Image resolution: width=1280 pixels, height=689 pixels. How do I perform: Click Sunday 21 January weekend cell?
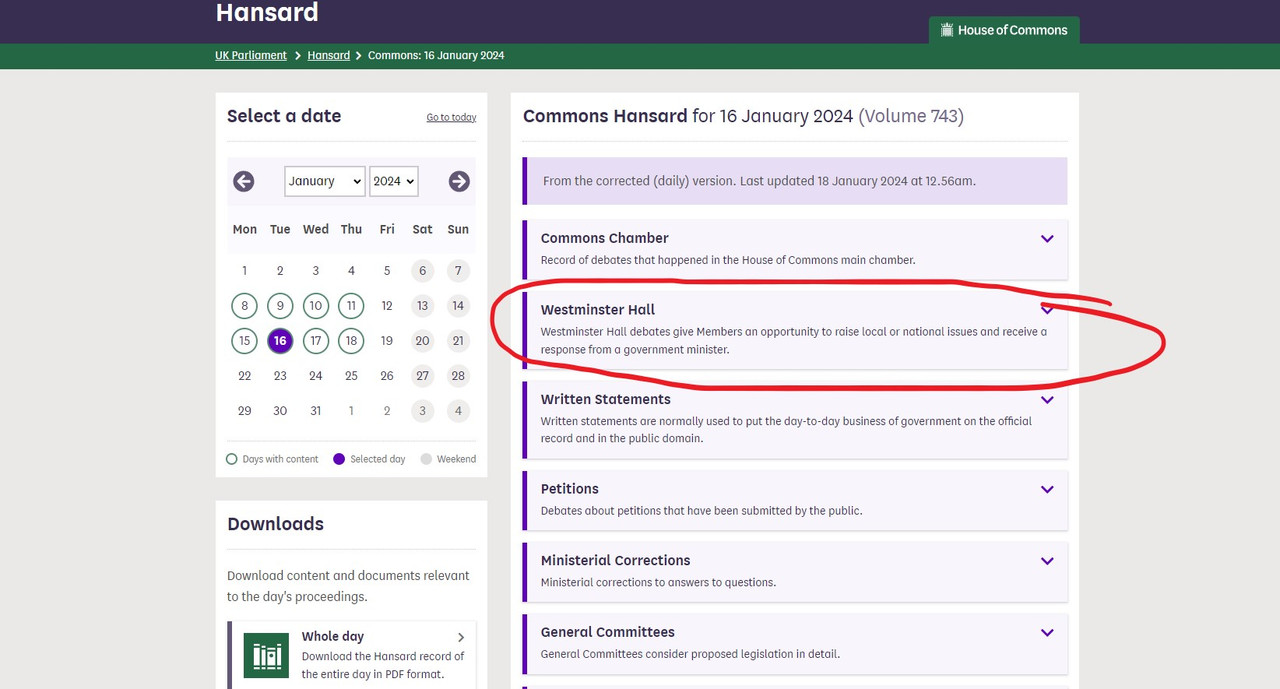point(458,341)
